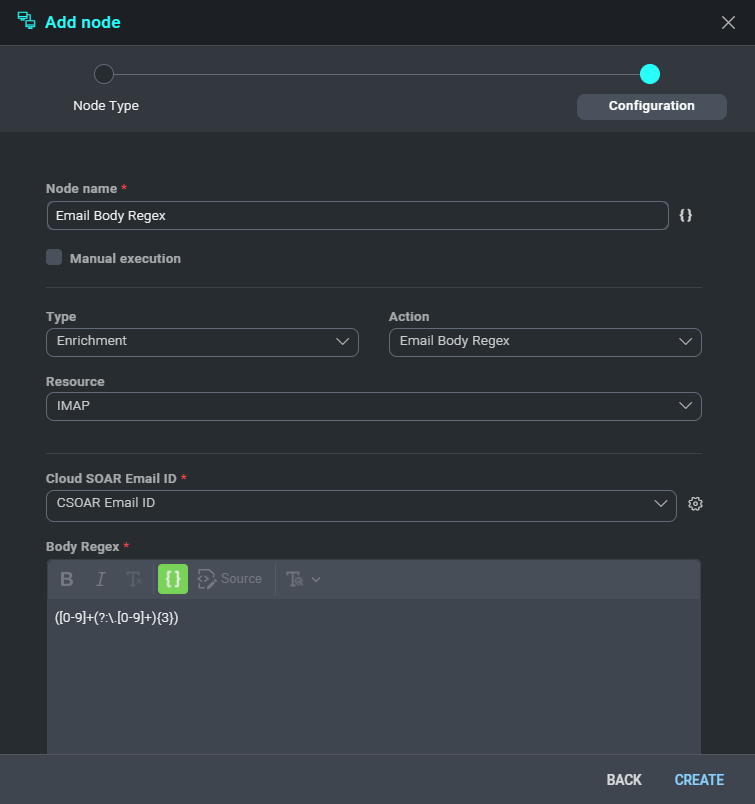Enable the Manual execution checkbox
This screenshot has width=755, height=804.
point(54,258)
